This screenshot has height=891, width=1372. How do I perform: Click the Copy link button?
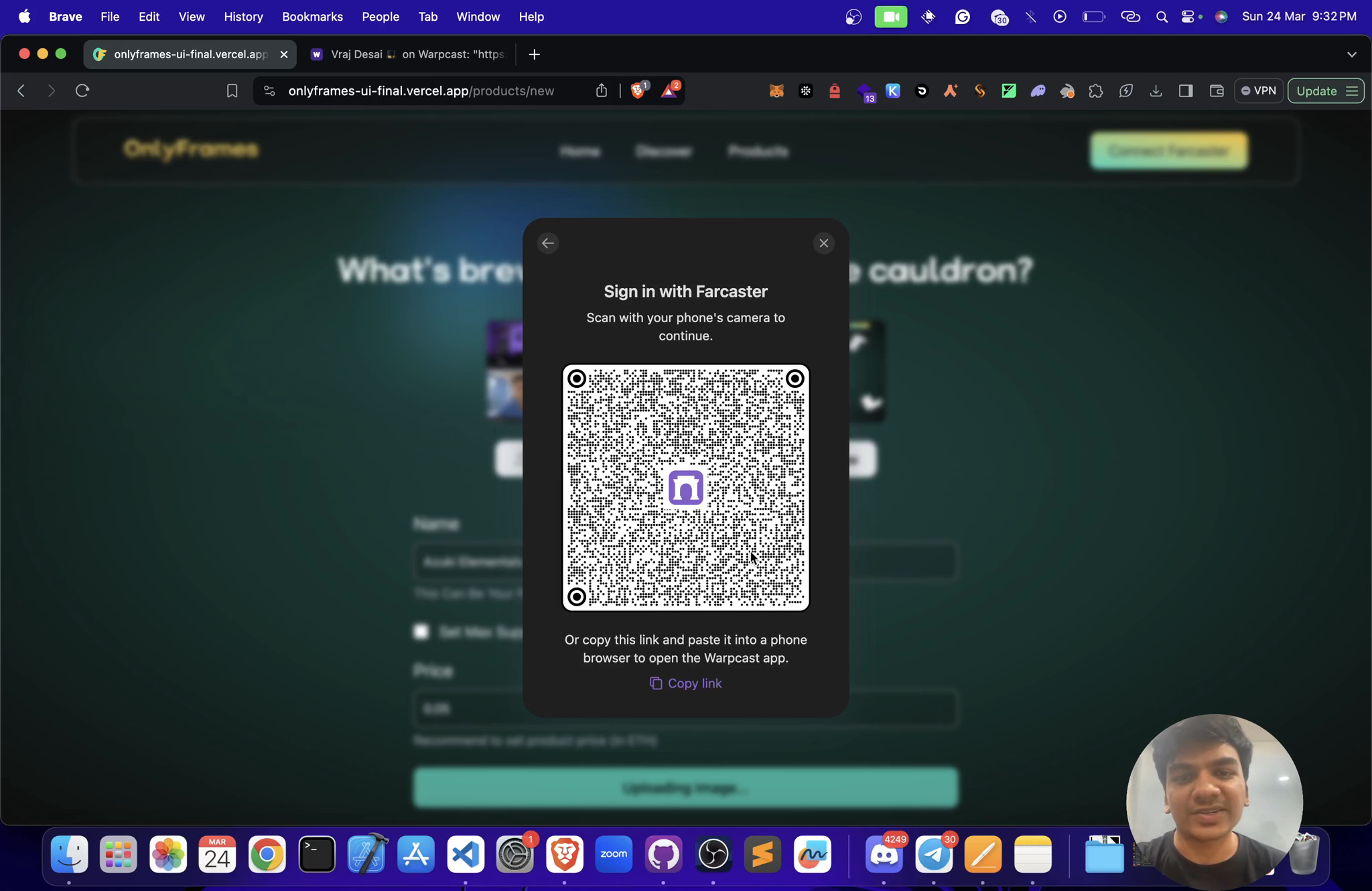[x=685, y=683]
